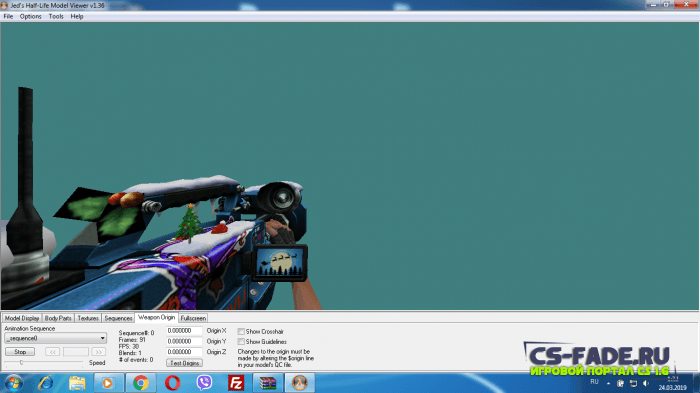The height and width of the screenshot is (393, 700).
Task: Open the Windows Explorer folder icon
Action: click(x=77, y=383)
